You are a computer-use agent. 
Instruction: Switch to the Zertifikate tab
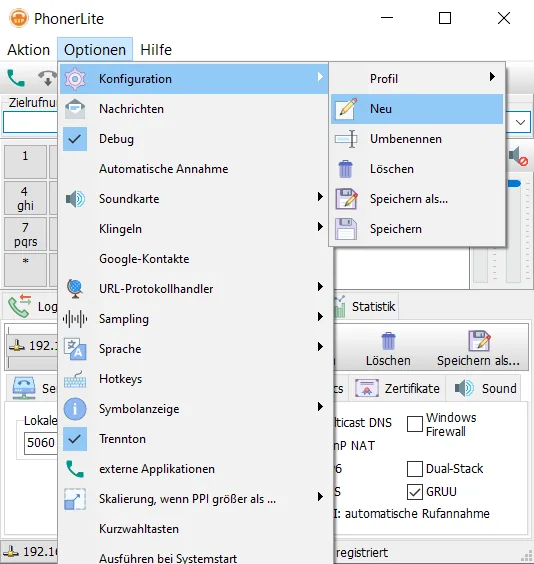click(x=398, y=388)
